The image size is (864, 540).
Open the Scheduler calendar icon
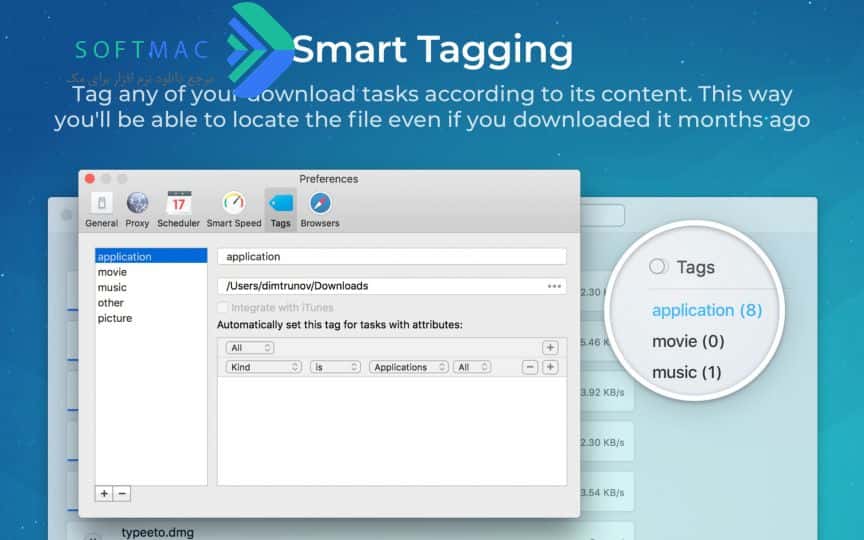click(179, 210)
